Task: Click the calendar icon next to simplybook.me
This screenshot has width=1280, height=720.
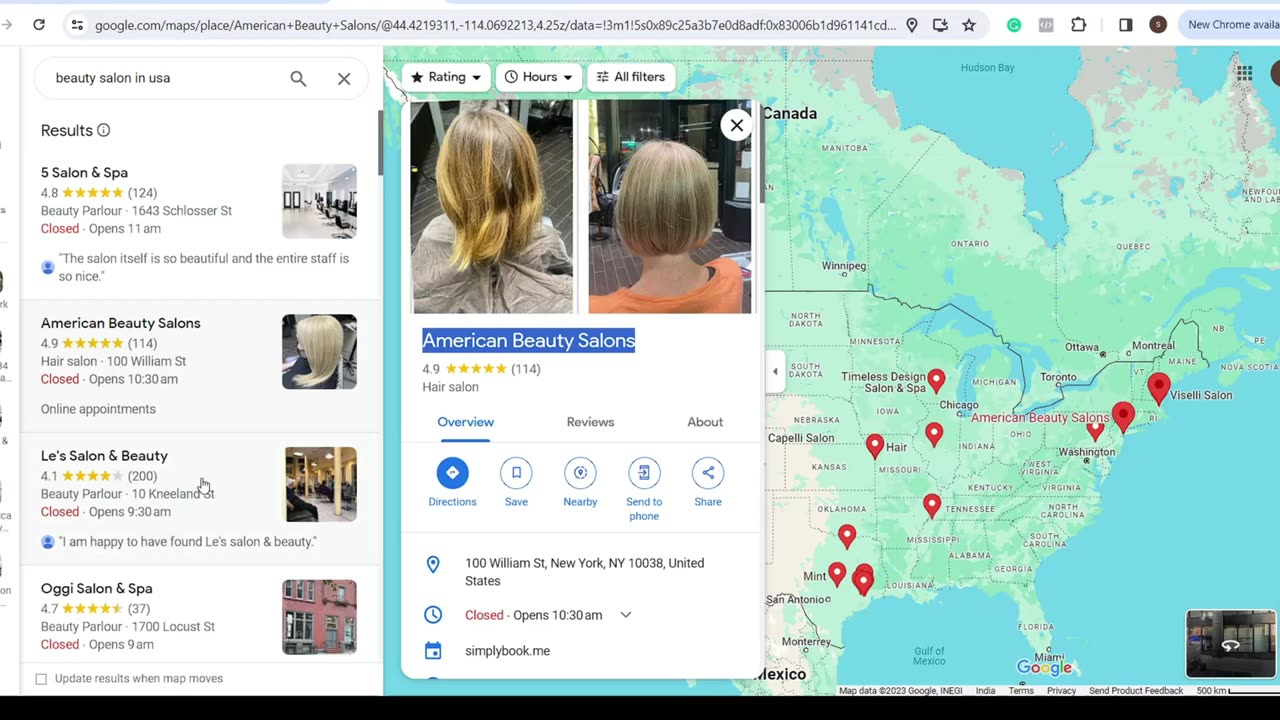Action: point(433,651)
